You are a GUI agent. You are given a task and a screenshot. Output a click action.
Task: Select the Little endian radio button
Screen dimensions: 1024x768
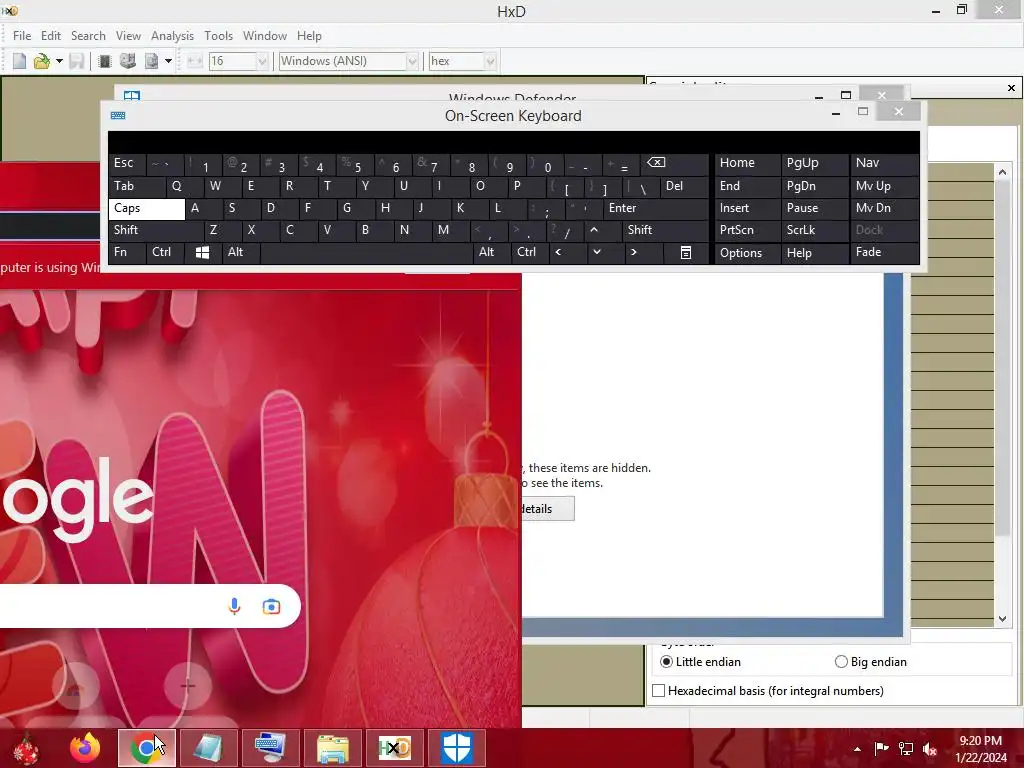pyautogui.click(x=666, y=662)
